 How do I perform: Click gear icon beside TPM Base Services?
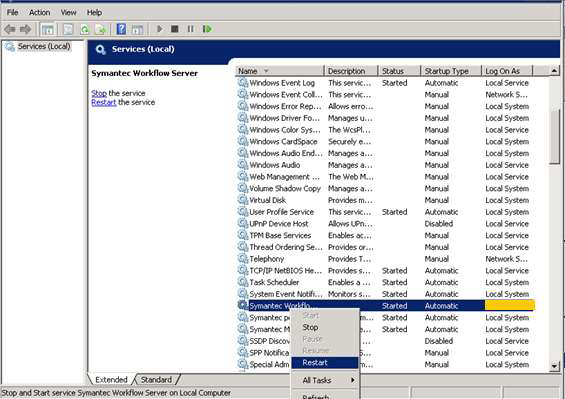click(243, 236)
